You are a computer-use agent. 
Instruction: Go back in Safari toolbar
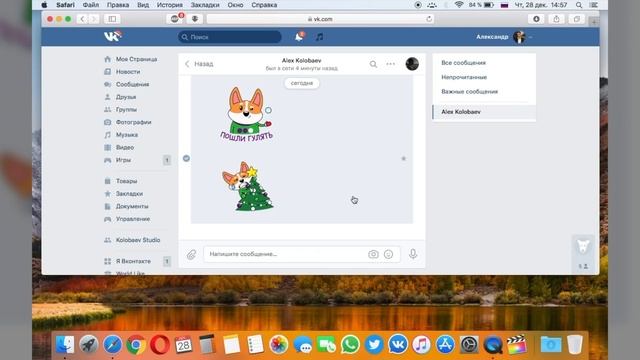82,19
